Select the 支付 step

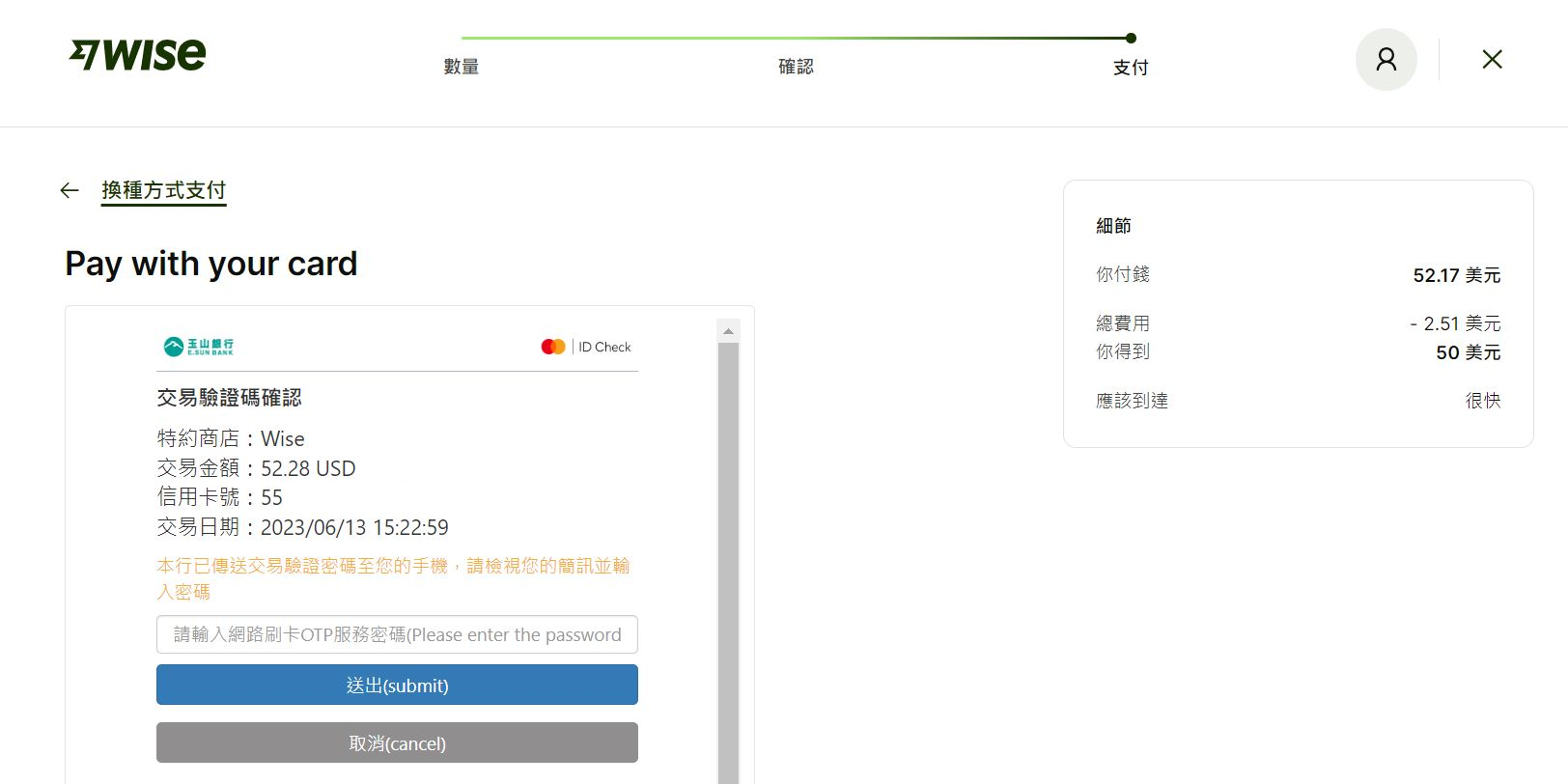click(x=1131, y=68)
